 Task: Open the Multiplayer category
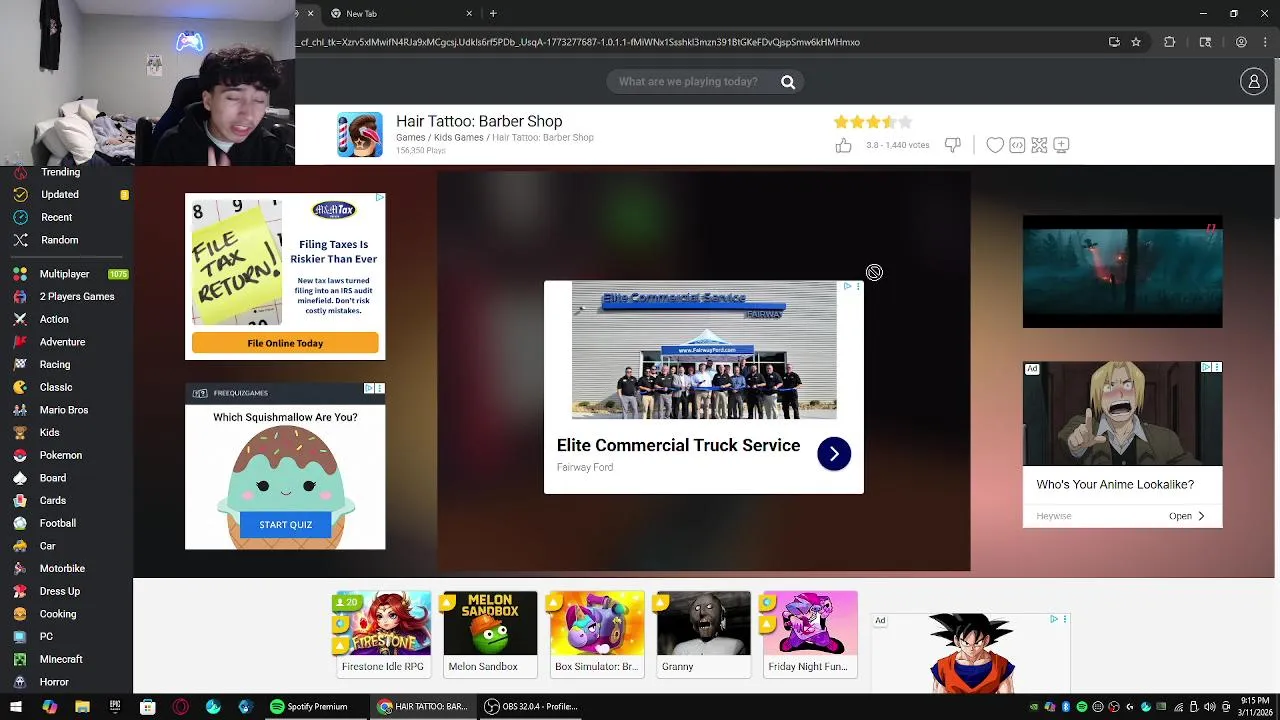[66, 274]
